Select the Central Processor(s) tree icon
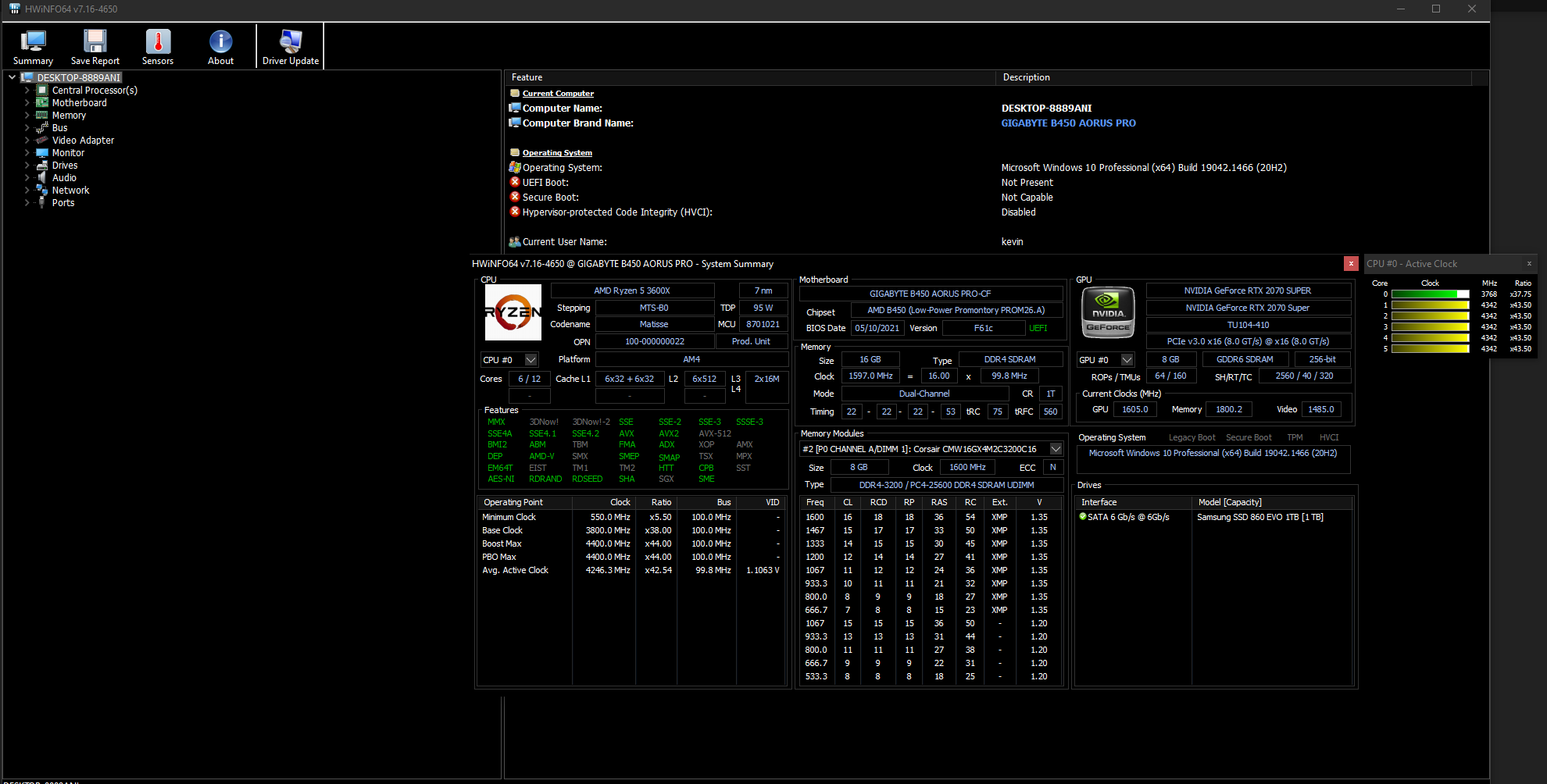 tap(42, 91)
